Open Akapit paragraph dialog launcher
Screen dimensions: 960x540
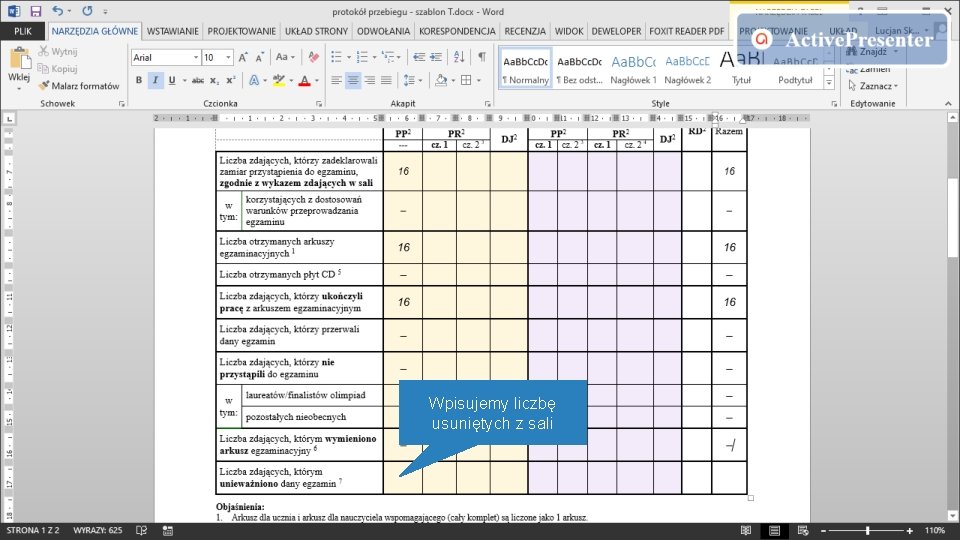click(x=487, y=104)
